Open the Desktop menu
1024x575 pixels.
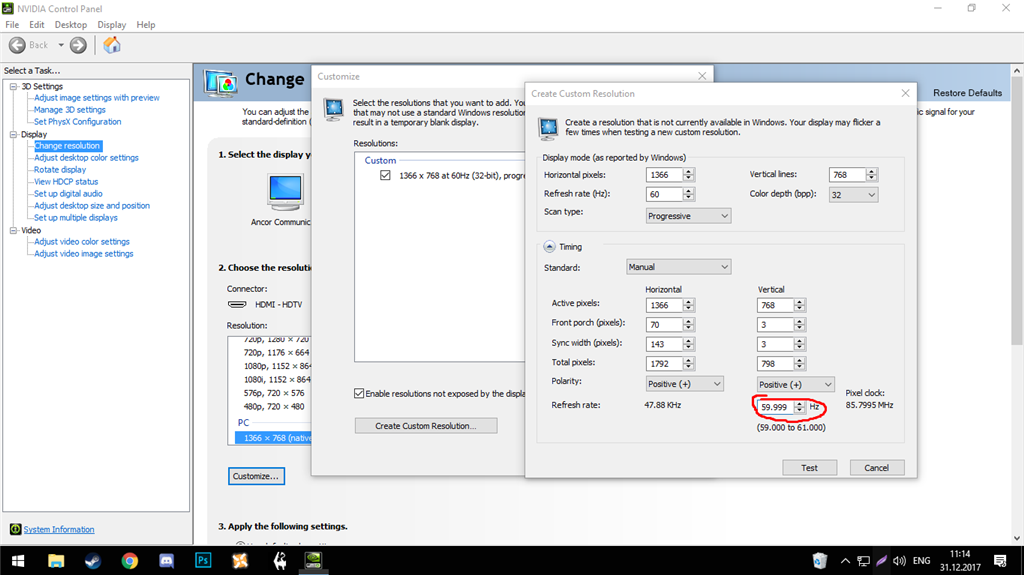click(x=71, y=24)
